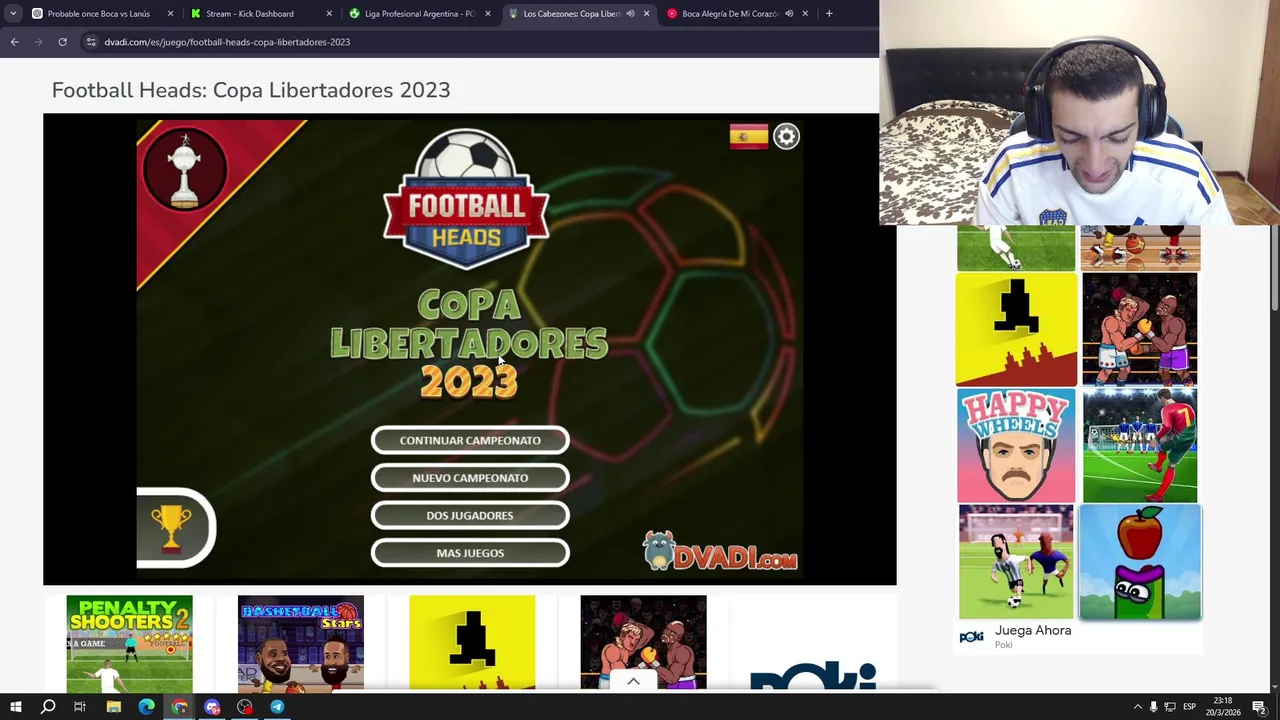Open the Windows Start menu

pyautogui.click(x=15, y=707)
